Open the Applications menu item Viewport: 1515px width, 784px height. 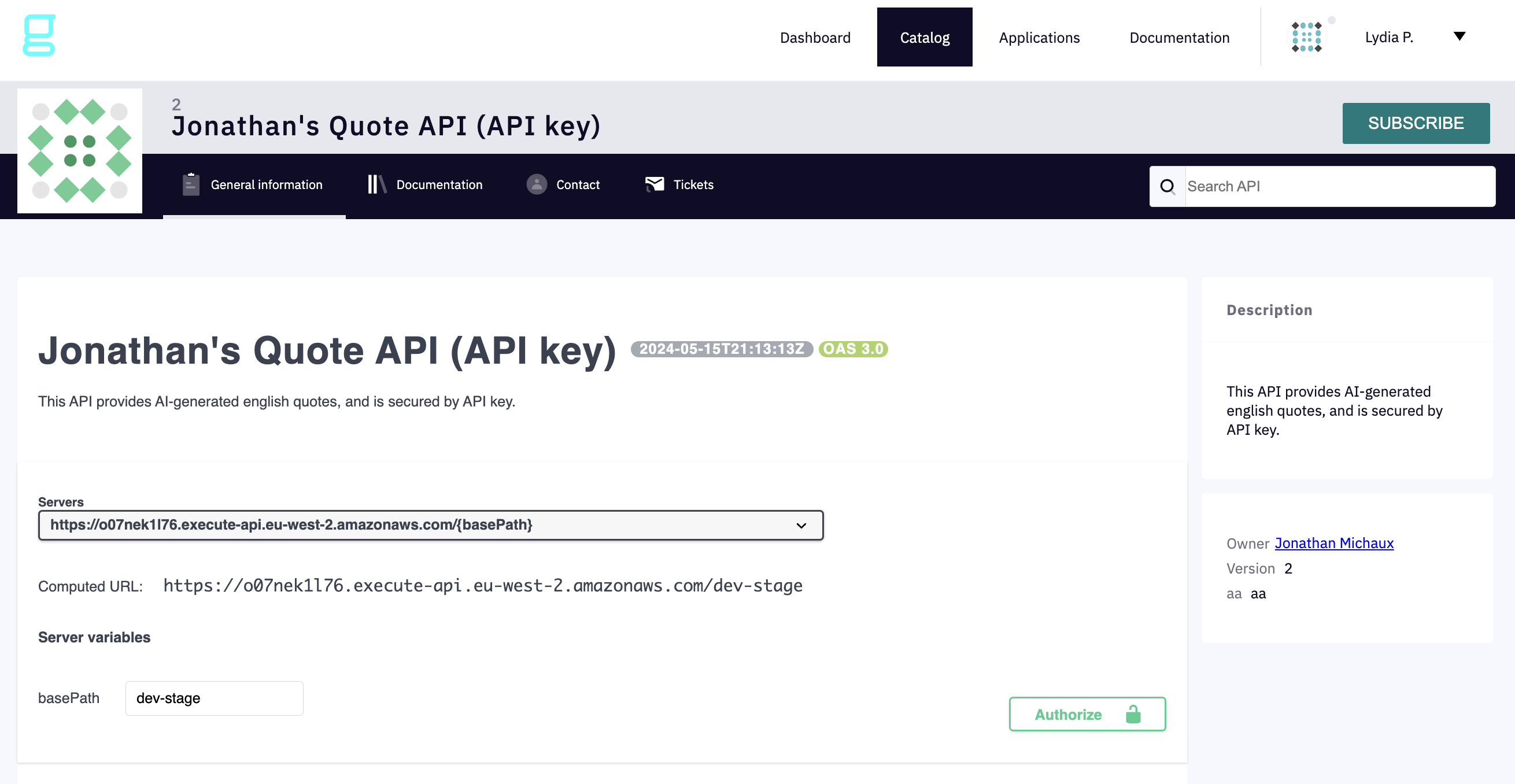point(1039,38)
